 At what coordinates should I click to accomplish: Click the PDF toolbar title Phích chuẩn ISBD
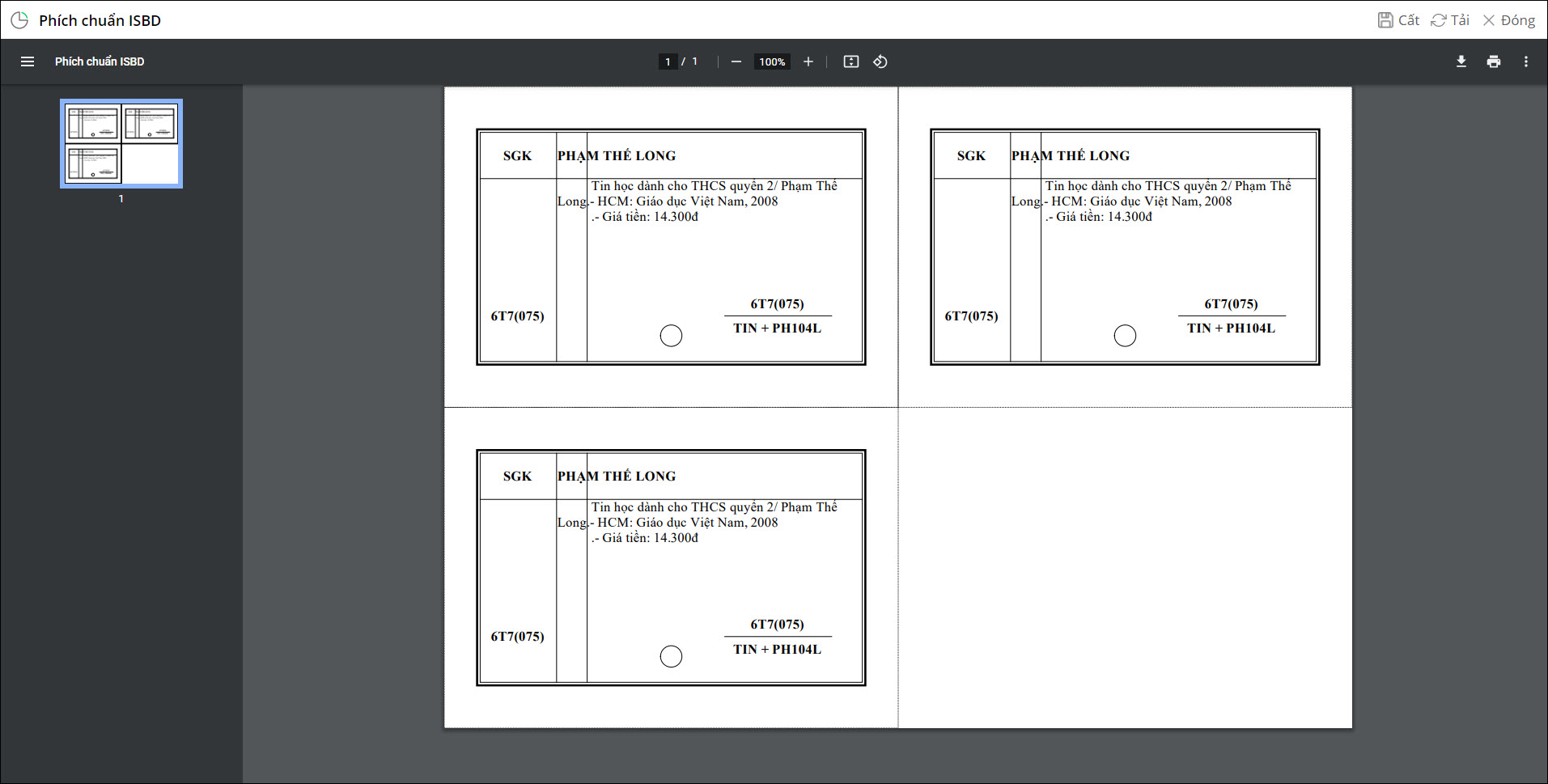click(x=100, y=61)
